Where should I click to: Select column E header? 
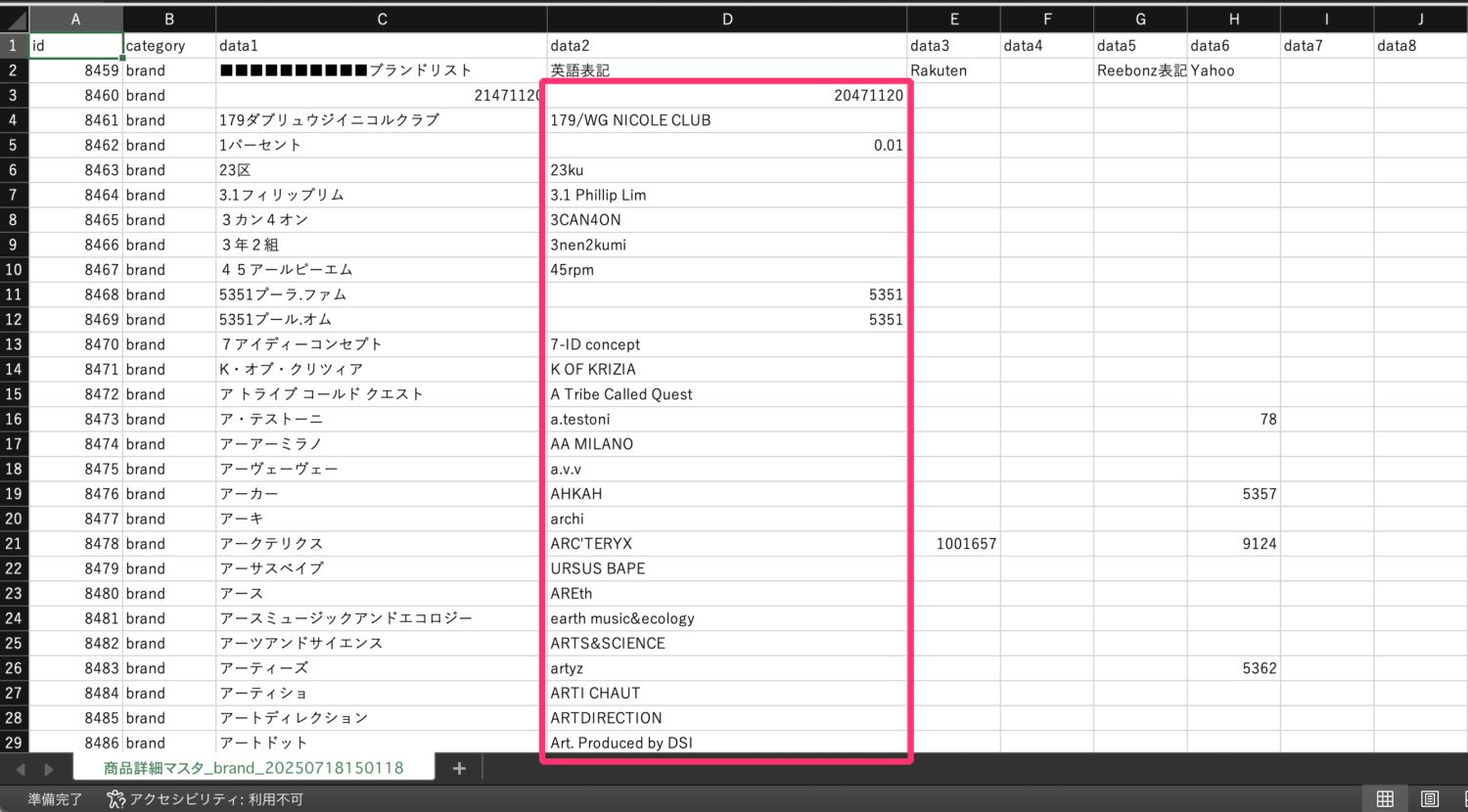pyautogui.click(x=954, y=19)
